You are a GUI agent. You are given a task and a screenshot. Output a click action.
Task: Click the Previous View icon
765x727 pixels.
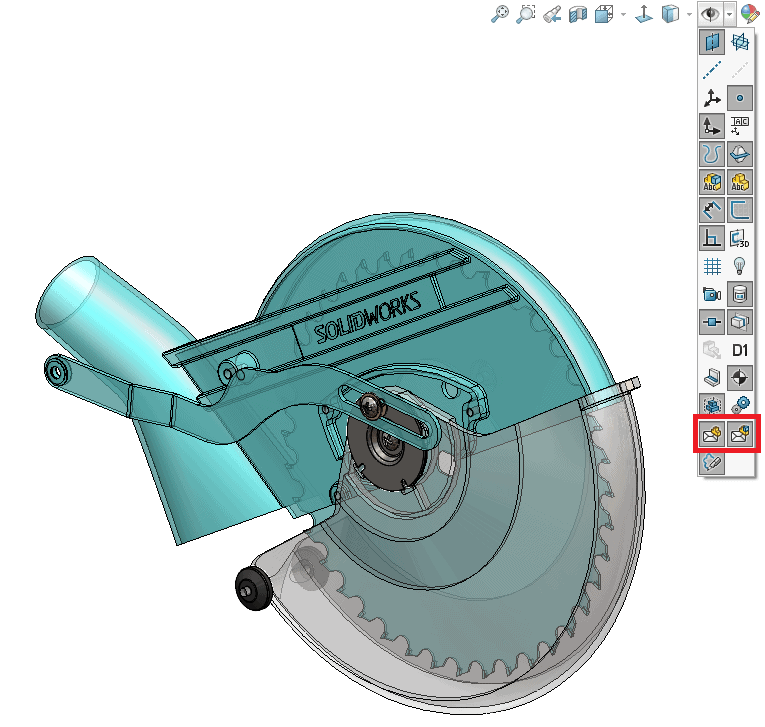pyautogui.click(x=552, y=14)
